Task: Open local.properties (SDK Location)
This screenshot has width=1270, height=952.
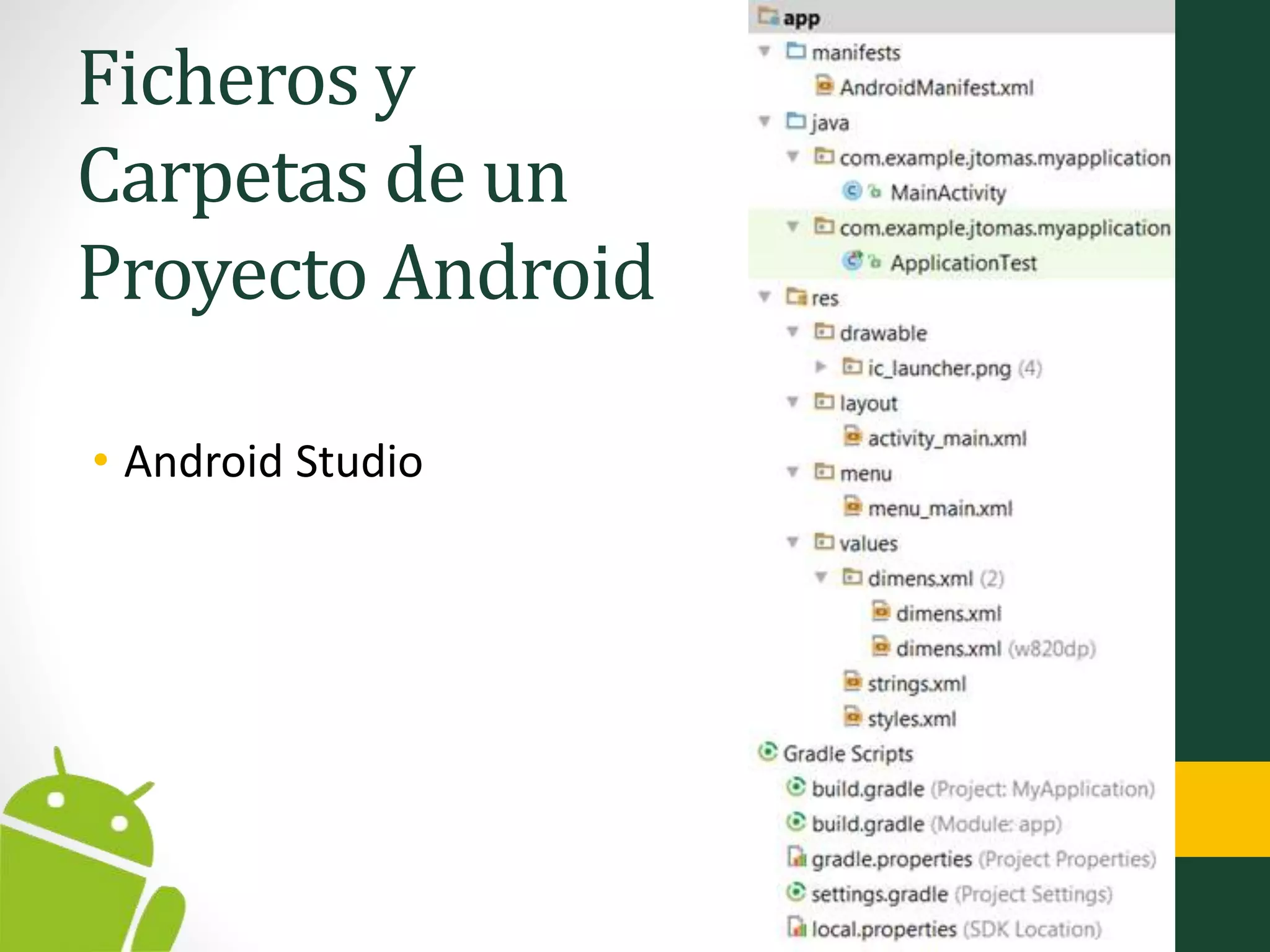Action: pyautogui.click(x=956, y=929)
